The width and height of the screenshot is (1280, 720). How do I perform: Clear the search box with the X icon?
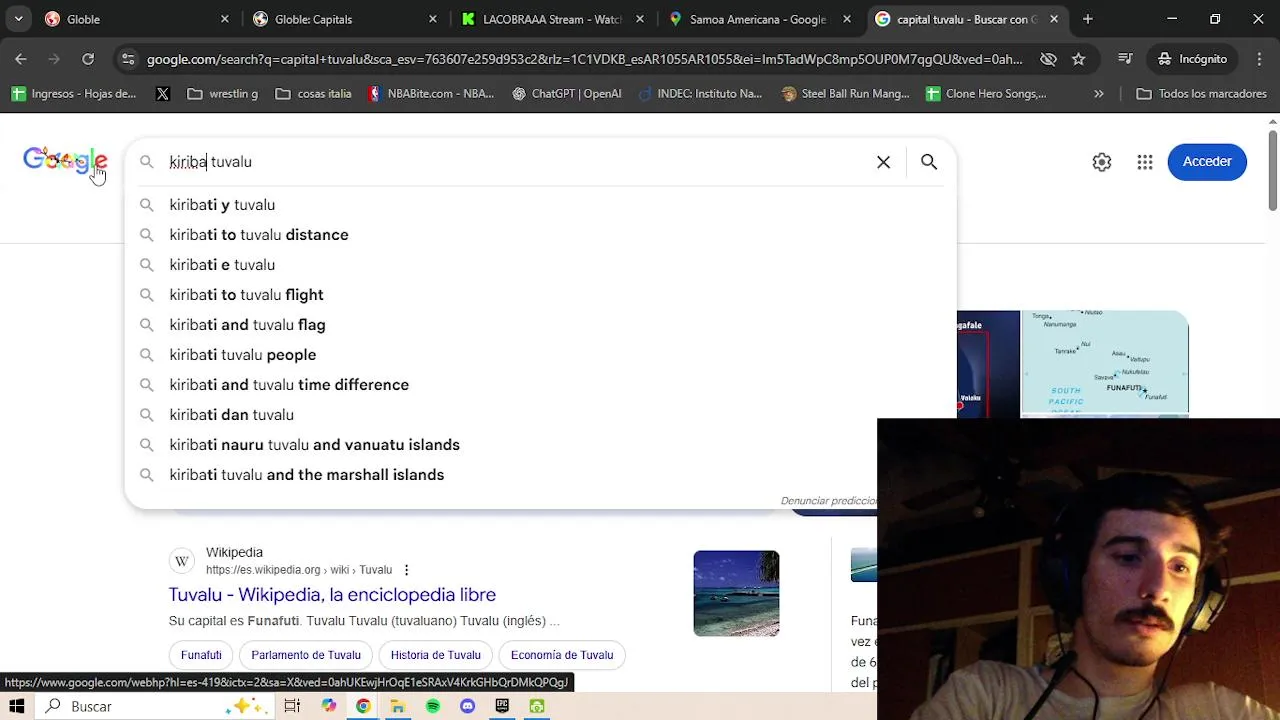coord(883,162)
